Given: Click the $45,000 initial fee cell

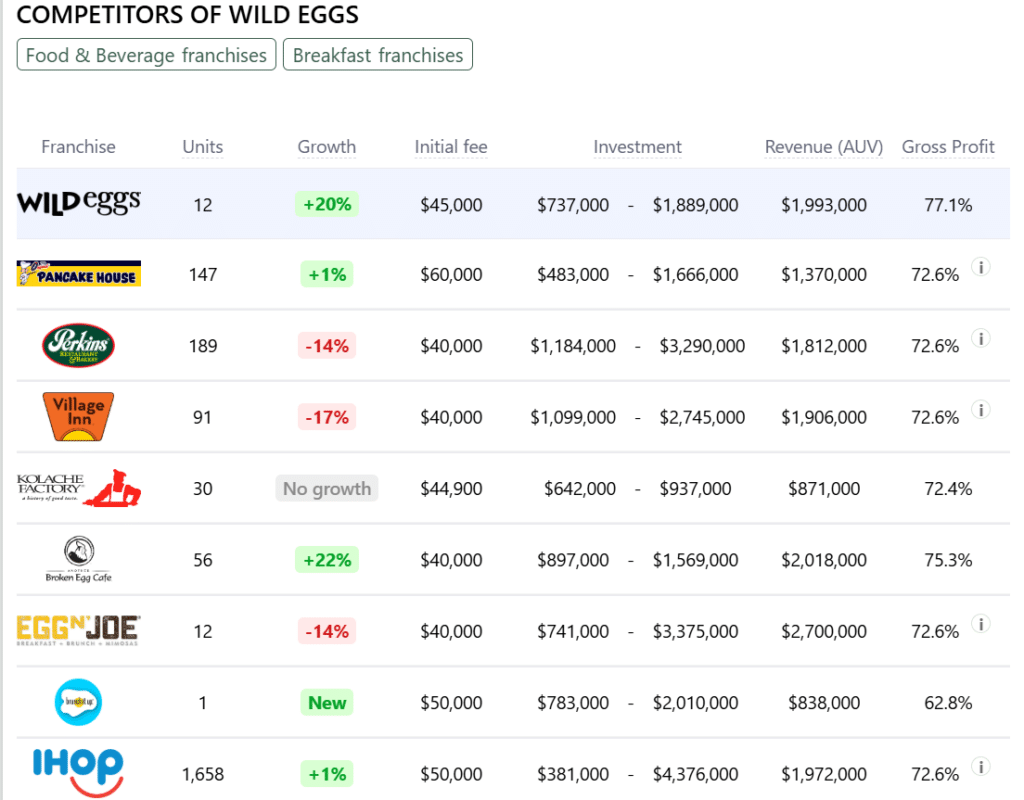Looking at the screenshot, I should pyautogui.click(x=451, y=205).
